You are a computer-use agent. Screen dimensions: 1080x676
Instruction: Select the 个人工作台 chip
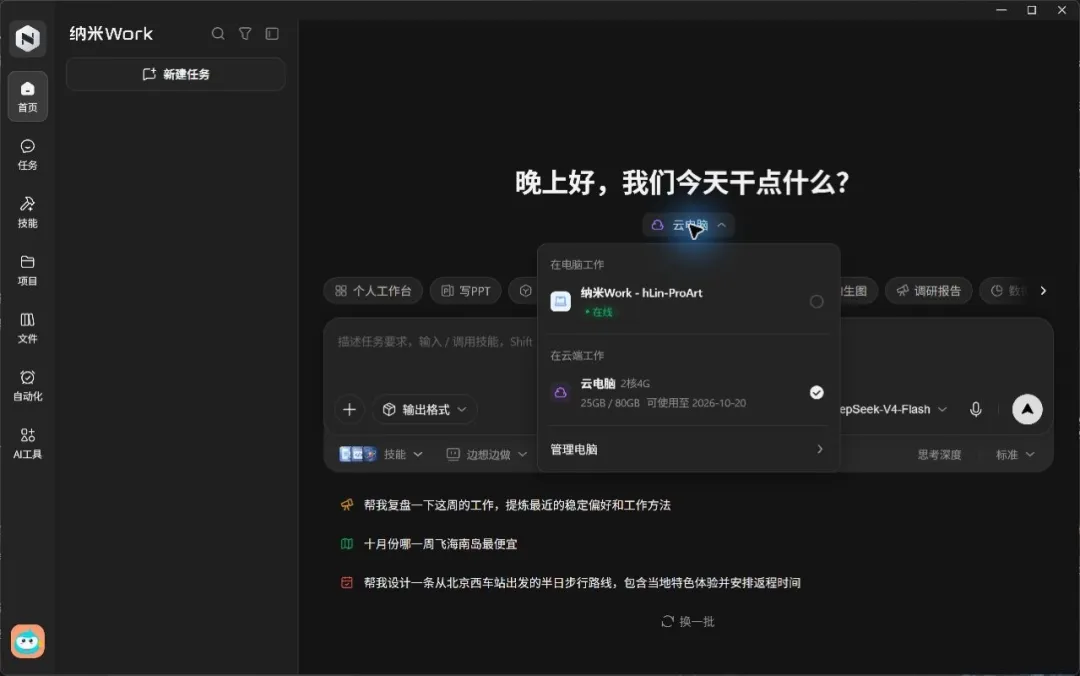pos(373,291)
